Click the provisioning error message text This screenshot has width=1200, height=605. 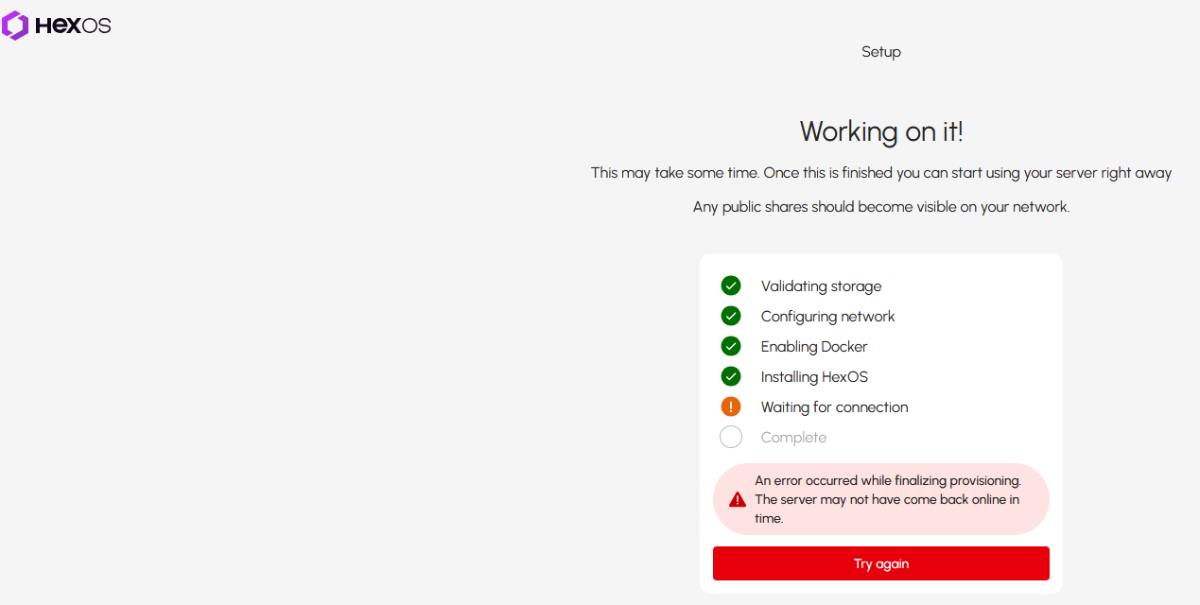[888, 499]
